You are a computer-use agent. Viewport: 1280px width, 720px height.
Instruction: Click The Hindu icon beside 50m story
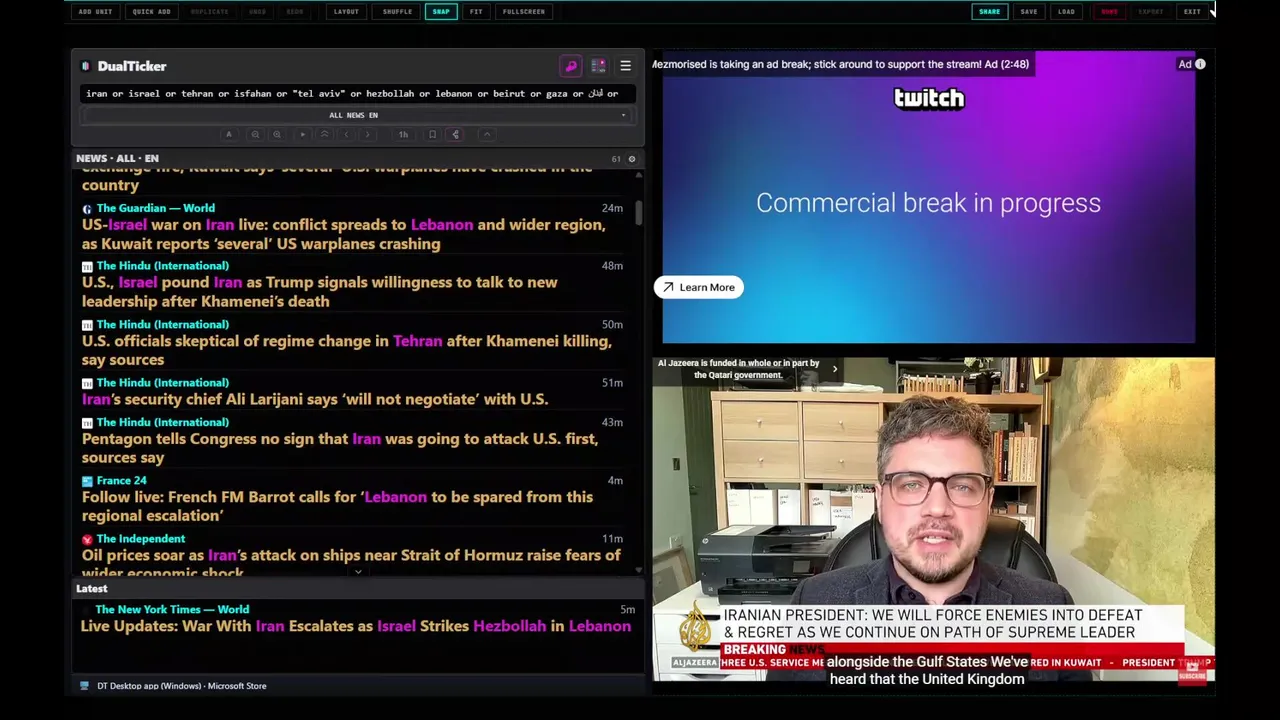[87, 325]
